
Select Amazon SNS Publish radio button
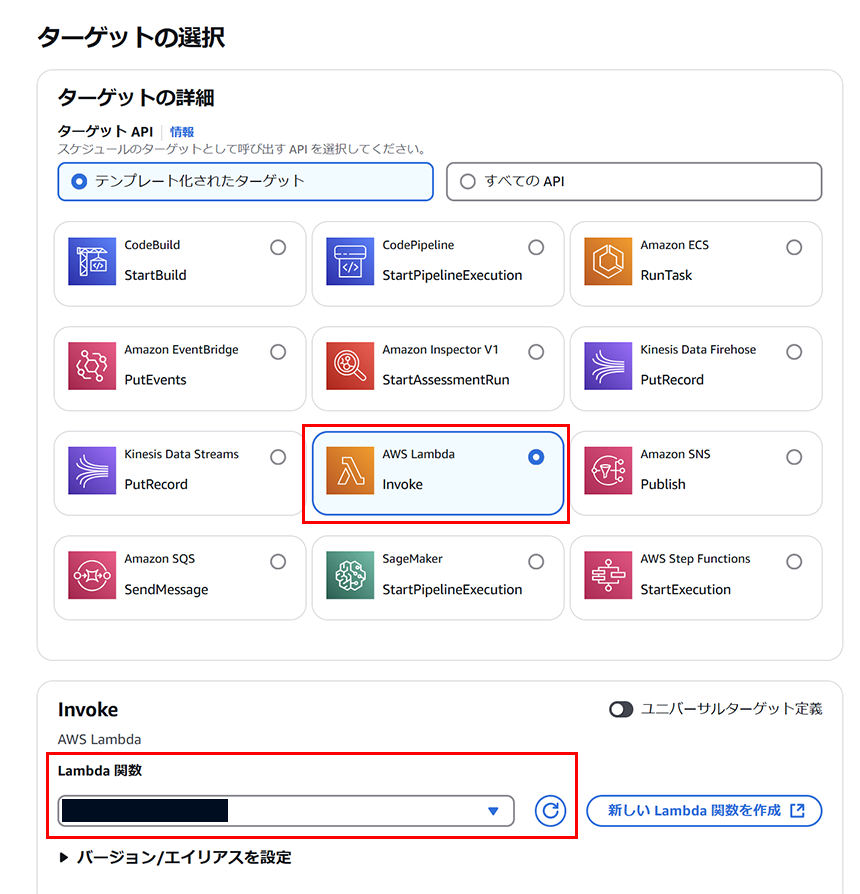coord(794,457)
